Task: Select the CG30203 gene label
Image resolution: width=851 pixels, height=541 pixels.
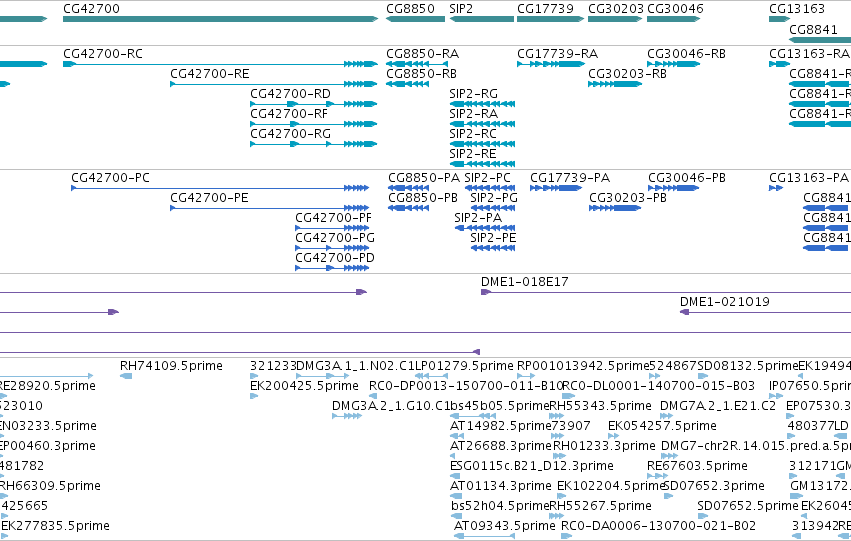Action: pyautogui.click(x=615, y=9)
